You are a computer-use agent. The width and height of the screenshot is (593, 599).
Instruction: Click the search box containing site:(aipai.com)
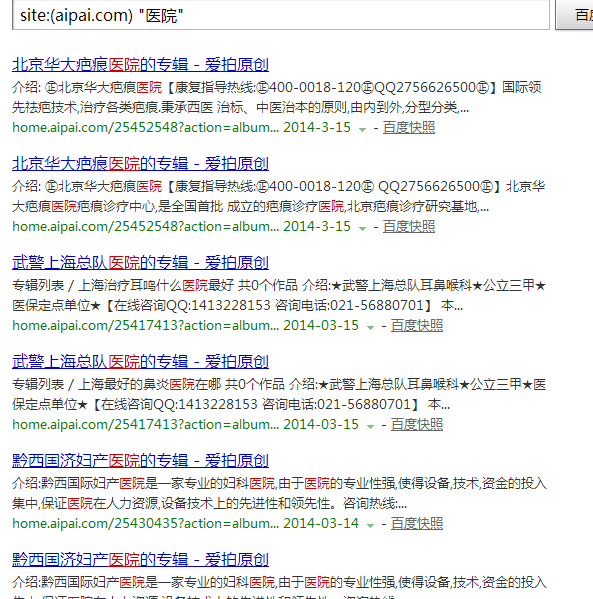281,15
